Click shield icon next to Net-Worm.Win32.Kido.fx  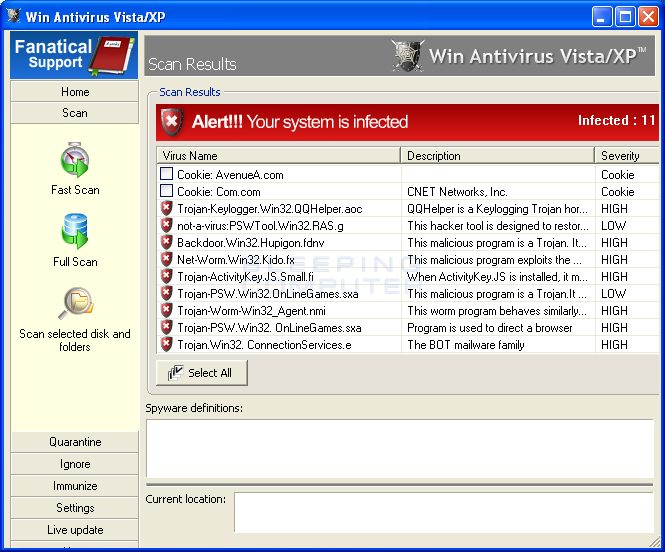(x=167, y=259)
